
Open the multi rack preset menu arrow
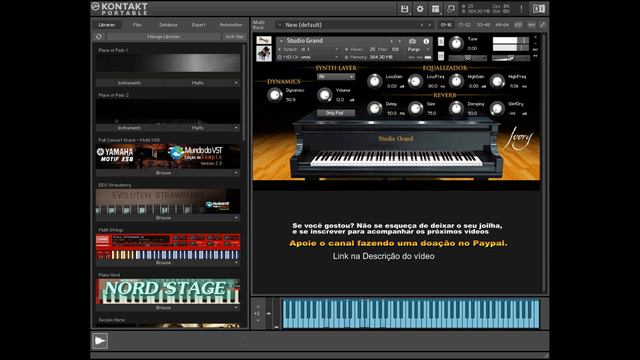pyautogui.click(x=280, y=25)
